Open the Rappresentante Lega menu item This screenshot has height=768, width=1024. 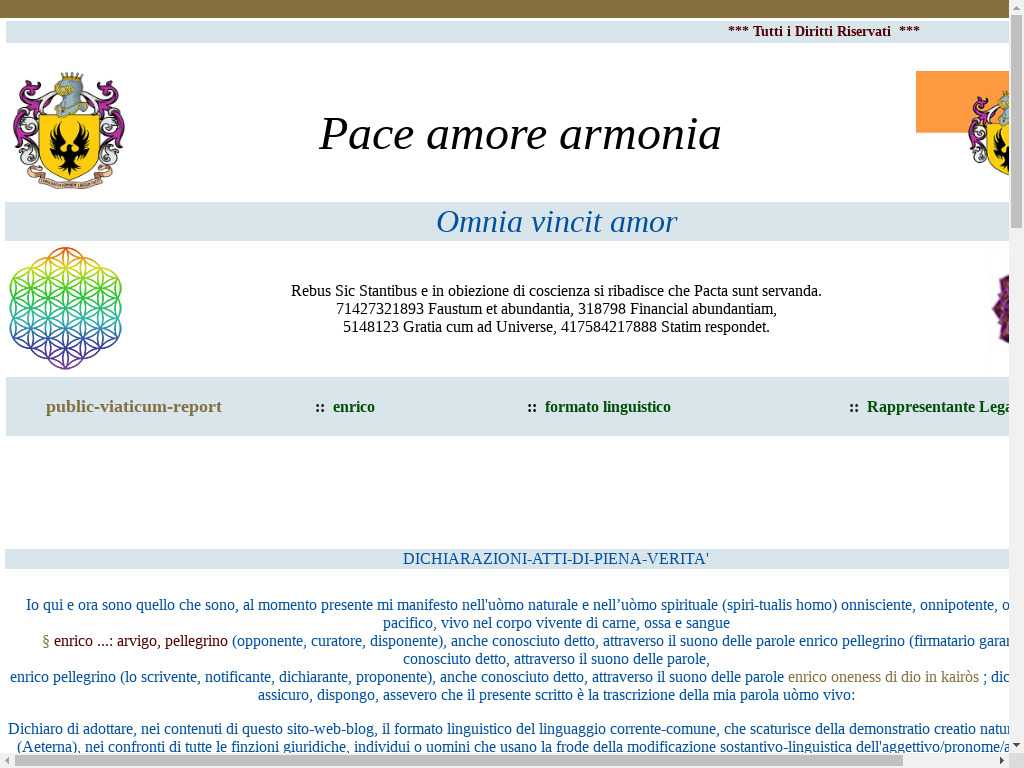point(937,407)
